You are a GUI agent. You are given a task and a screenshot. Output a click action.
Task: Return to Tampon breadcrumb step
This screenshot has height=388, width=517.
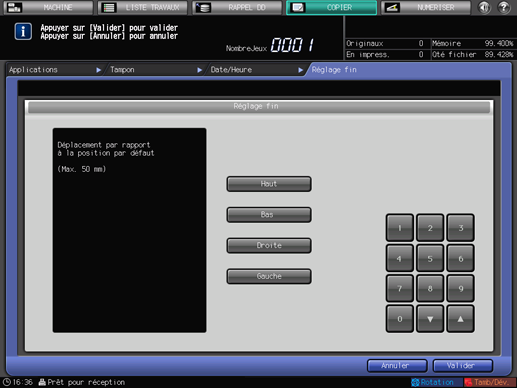122,70
